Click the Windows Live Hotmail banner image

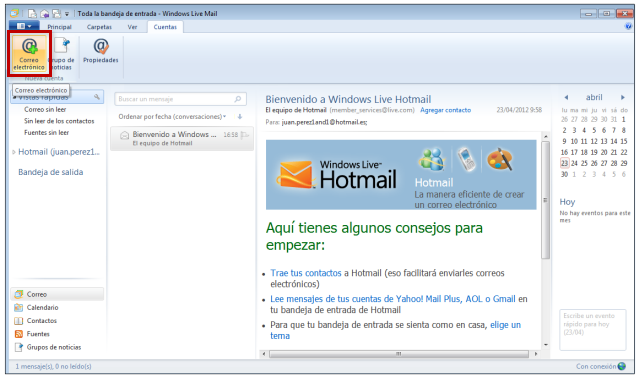point(401,175)
